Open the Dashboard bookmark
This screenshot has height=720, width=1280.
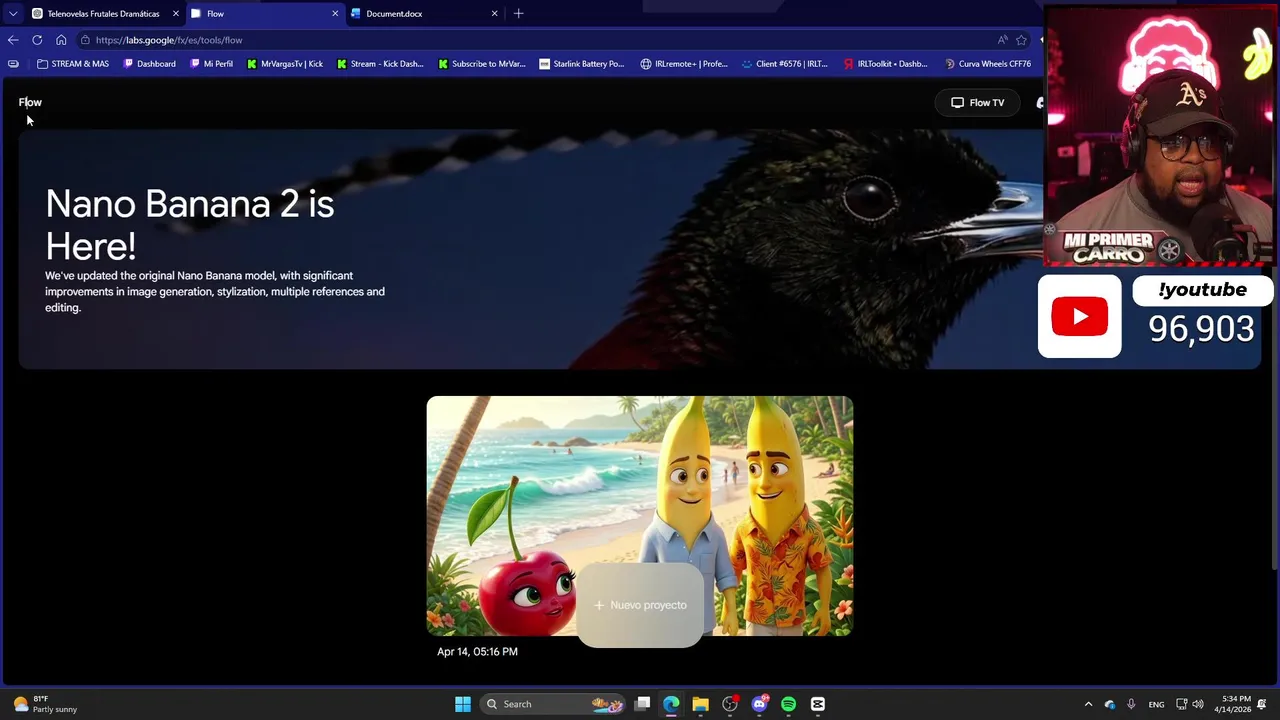150,64
